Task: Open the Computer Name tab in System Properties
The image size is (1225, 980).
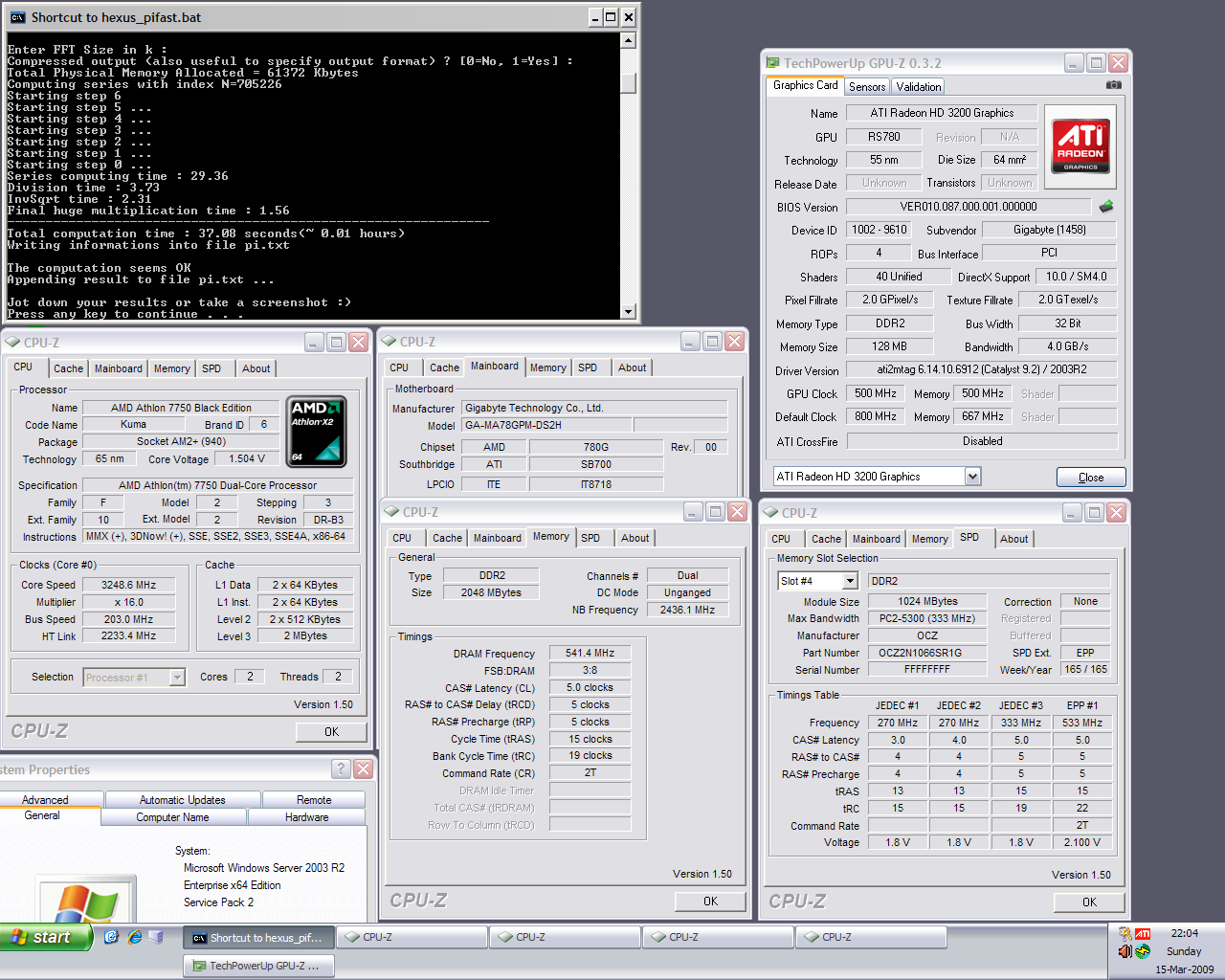Action: (172, 817)
